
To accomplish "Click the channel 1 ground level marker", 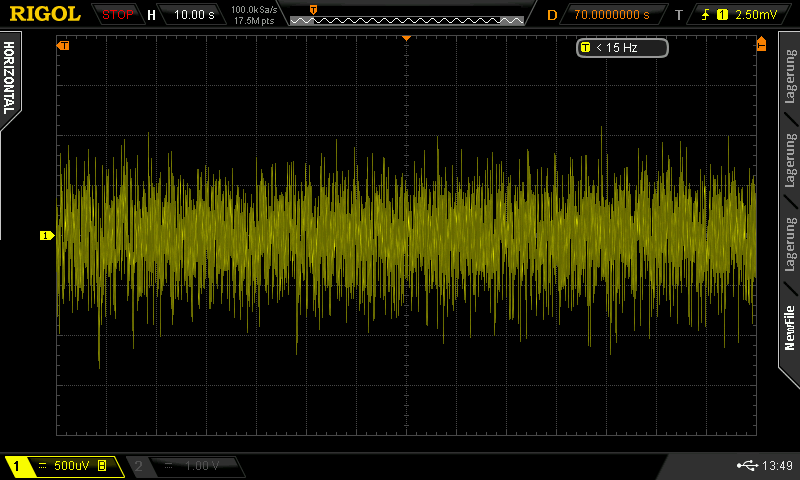I will click(47, 236).
